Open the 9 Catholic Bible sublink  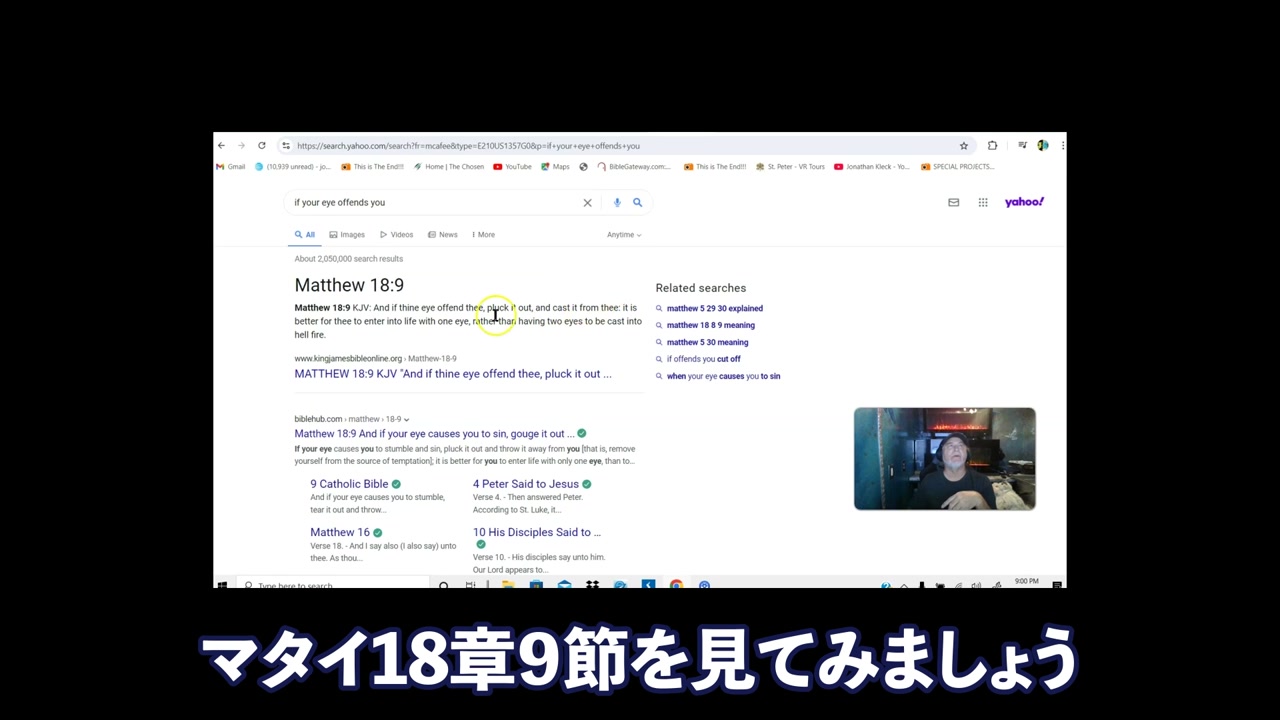pos(349,484)
